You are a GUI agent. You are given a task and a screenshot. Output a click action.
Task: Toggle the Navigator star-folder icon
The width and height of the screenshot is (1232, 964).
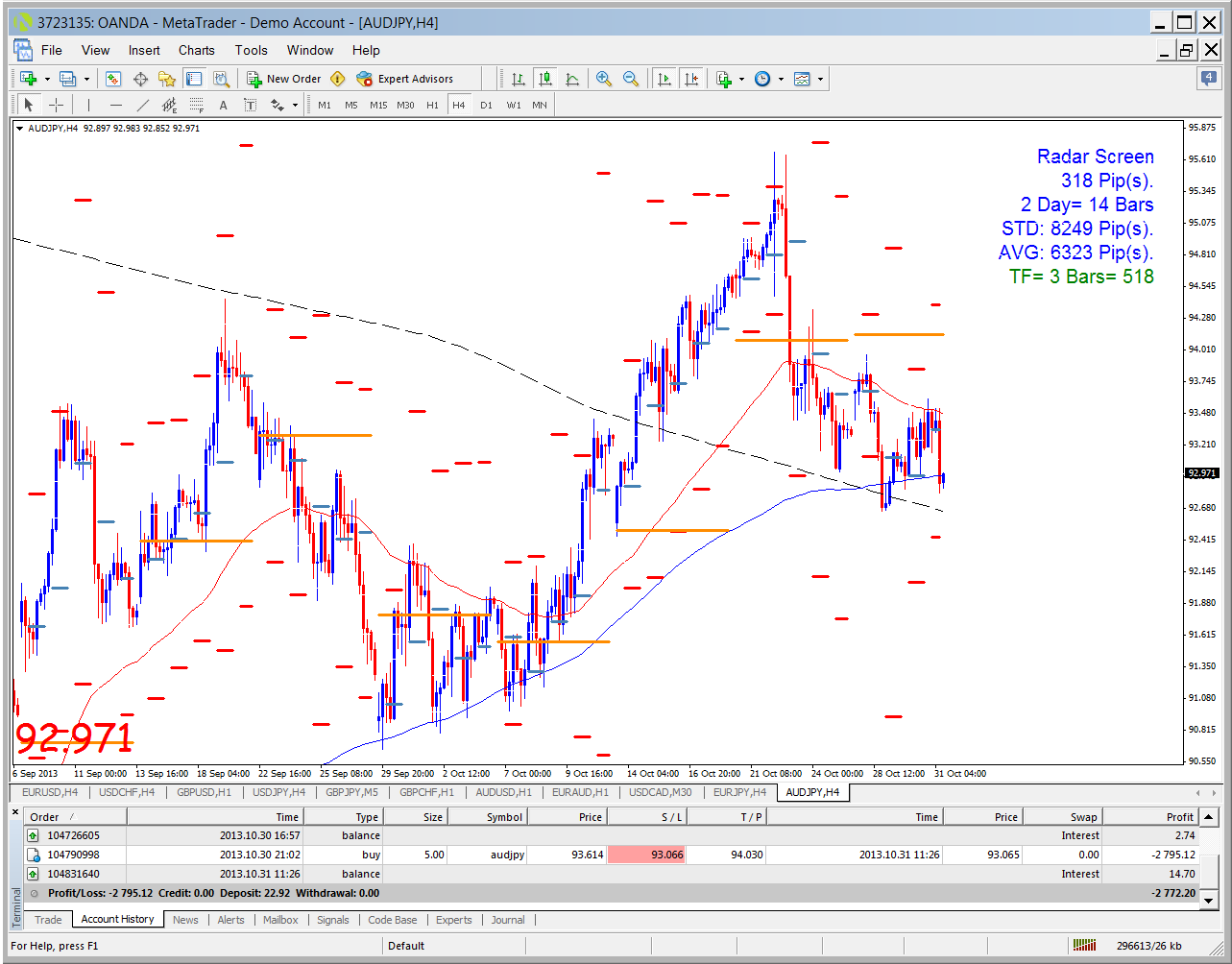[x=167, y=79]
